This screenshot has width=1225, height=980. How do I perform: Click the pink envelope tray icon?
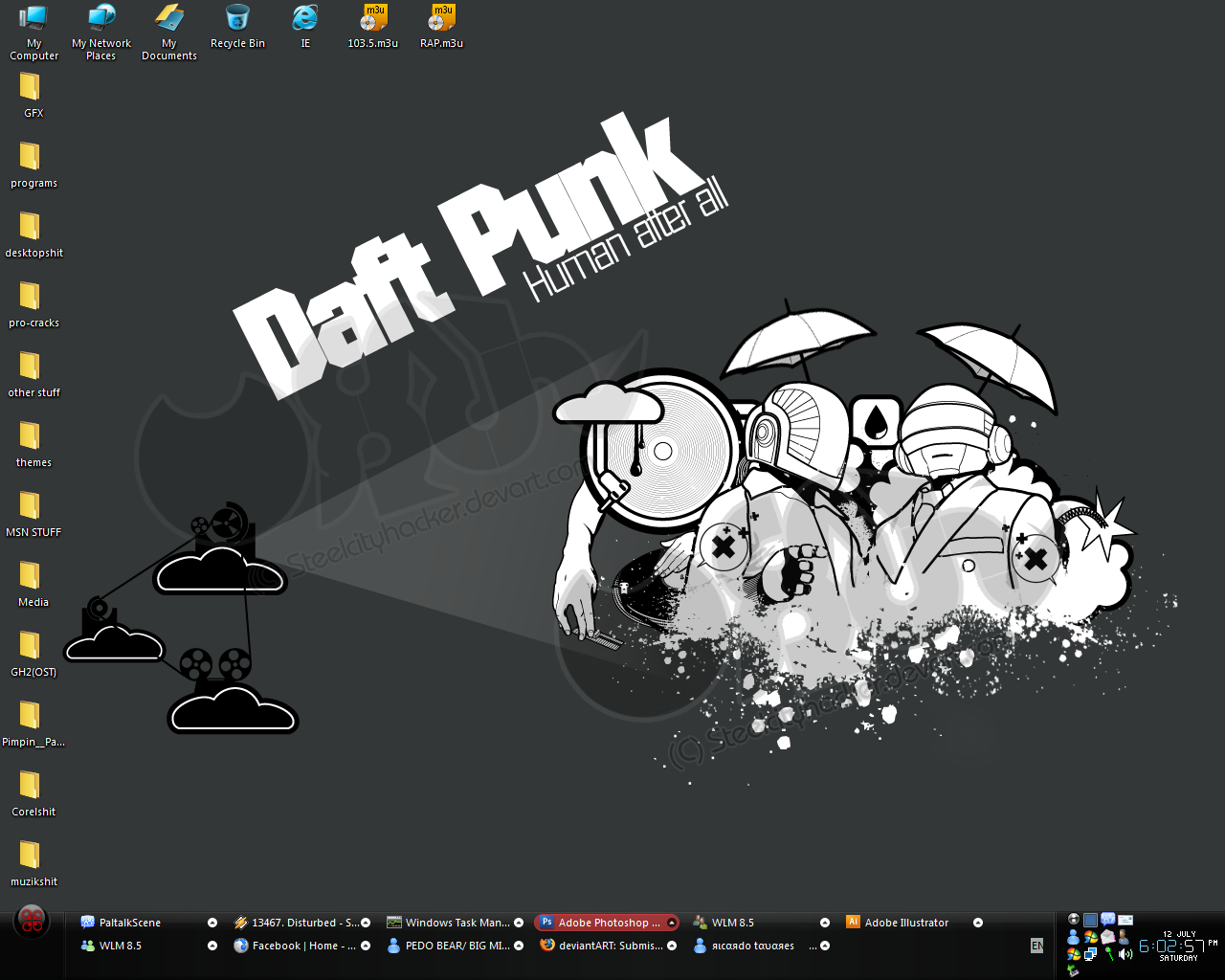click(x=1108, y=937)
